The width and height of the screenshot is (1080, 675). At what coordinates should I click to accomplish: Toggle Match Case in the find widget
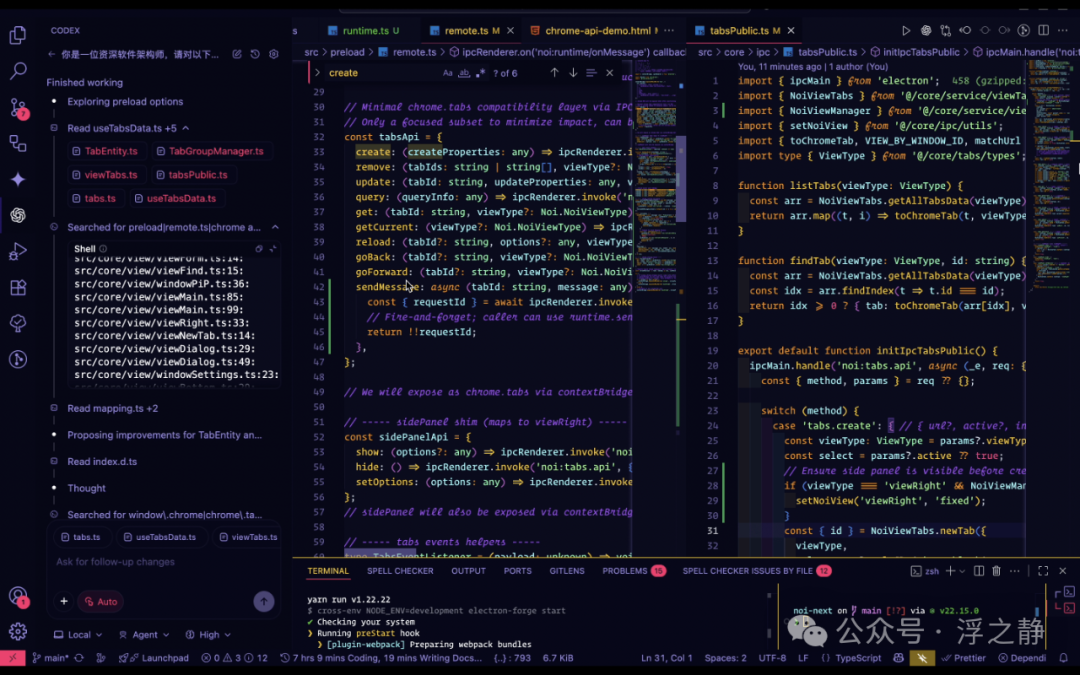[x=448, y=73]
